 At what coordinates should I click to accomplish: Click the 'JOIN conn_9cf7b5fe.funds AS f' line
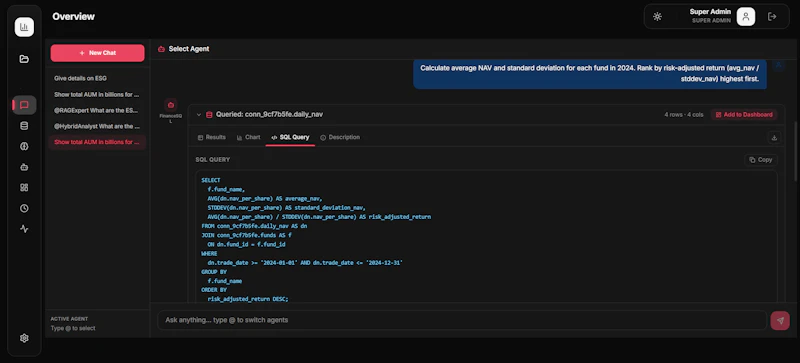[x=246, y=235]
